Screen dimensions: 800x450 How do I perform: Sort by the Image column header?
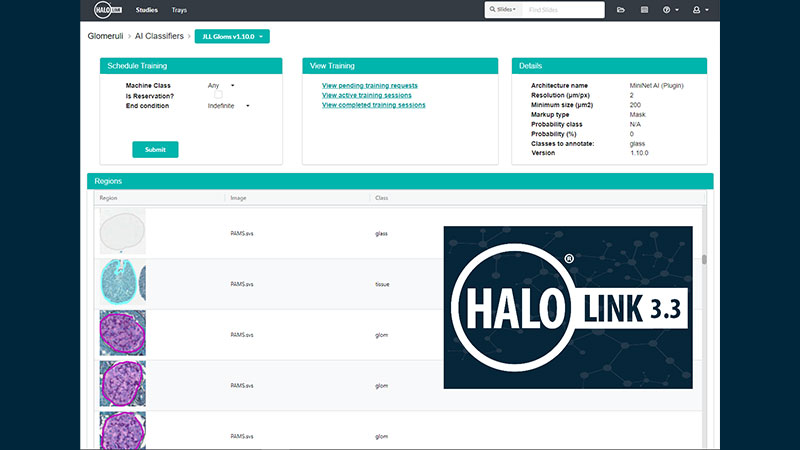[238, 198]
